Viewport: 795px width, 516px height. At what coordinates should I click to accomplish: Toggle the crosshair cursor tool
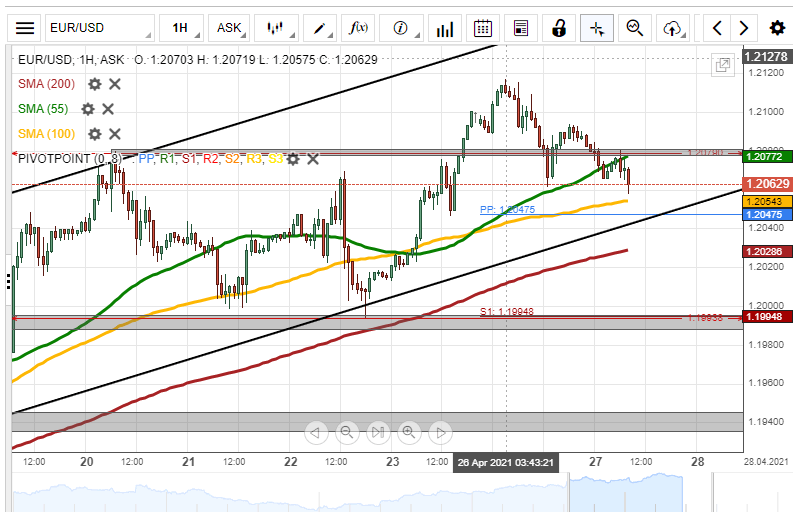[597, 28]
